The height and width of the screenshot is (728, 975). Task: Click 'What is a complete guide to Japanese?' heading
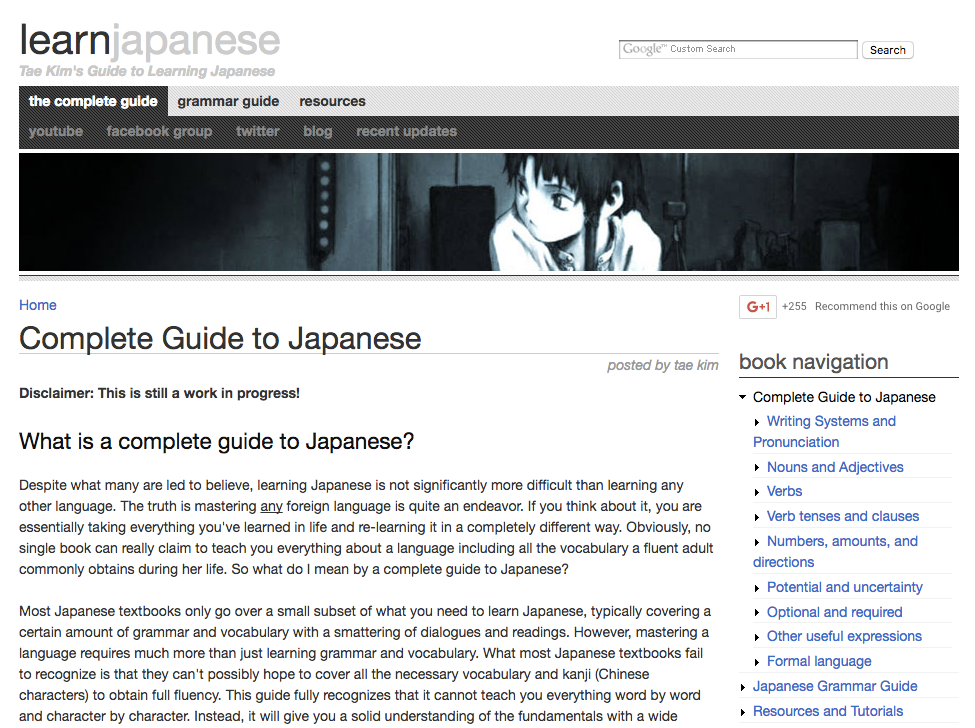point(216,441)
